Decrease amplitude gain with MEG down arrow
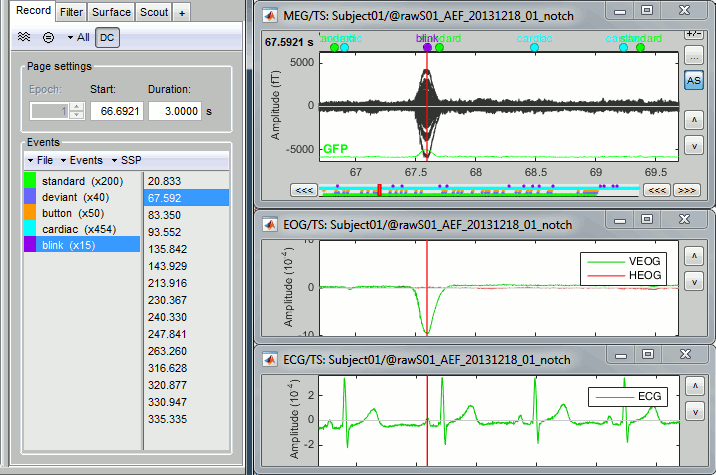Screen dimensions: 716x475 coord(693,147)
